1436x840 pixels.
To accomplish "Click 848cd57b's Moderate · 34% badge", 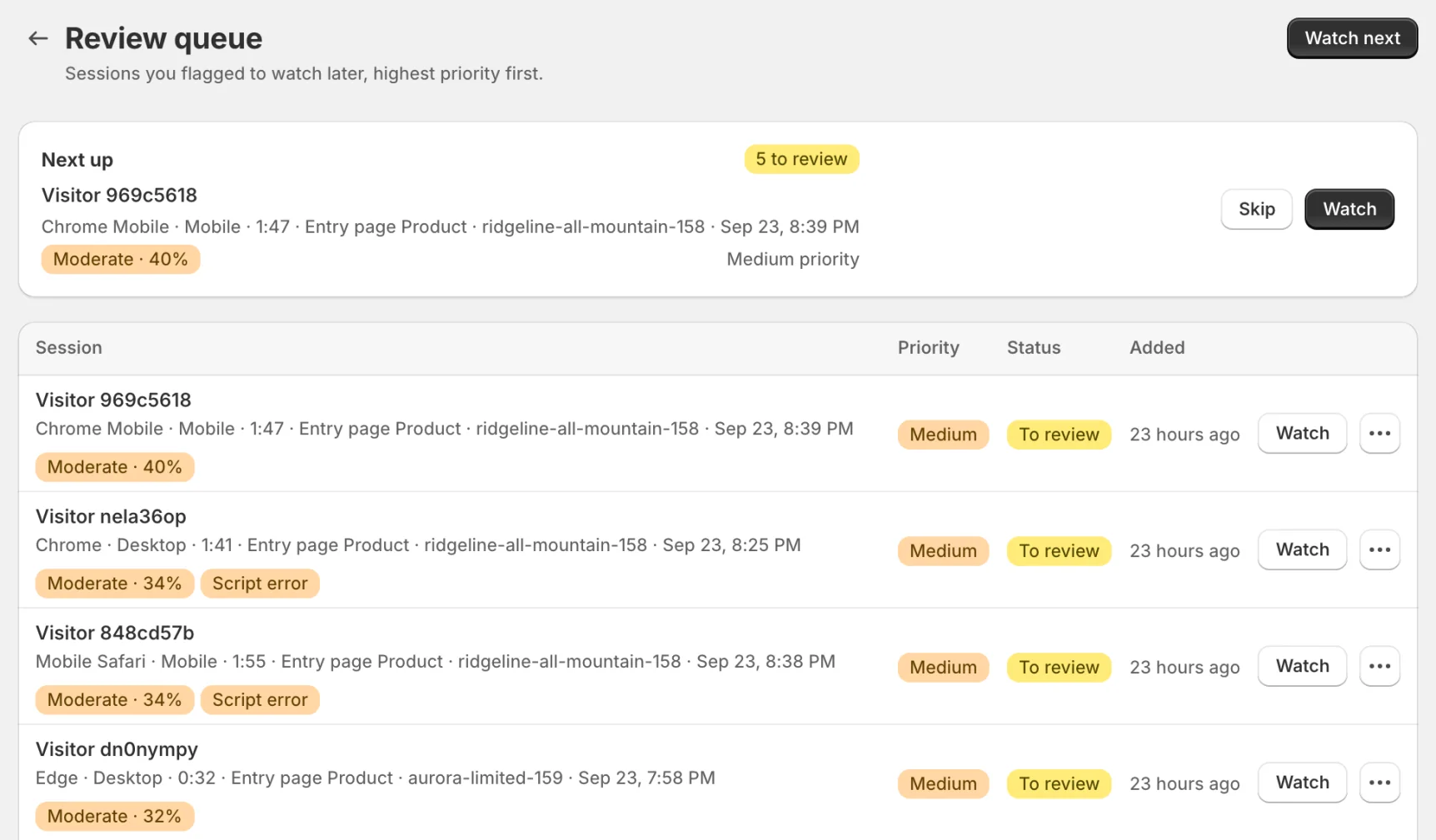I will tap(115, 700).
